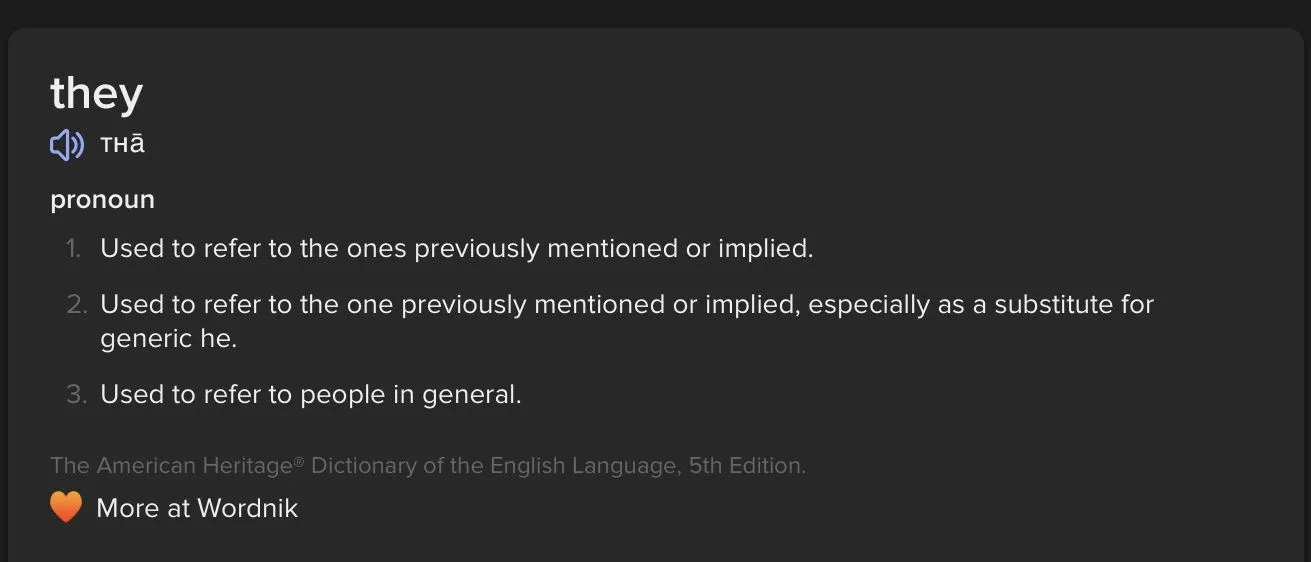Click the headword "they"
Image resolution: width=1311 pixels, height=562 pixels.
click(x=97, y=93)
